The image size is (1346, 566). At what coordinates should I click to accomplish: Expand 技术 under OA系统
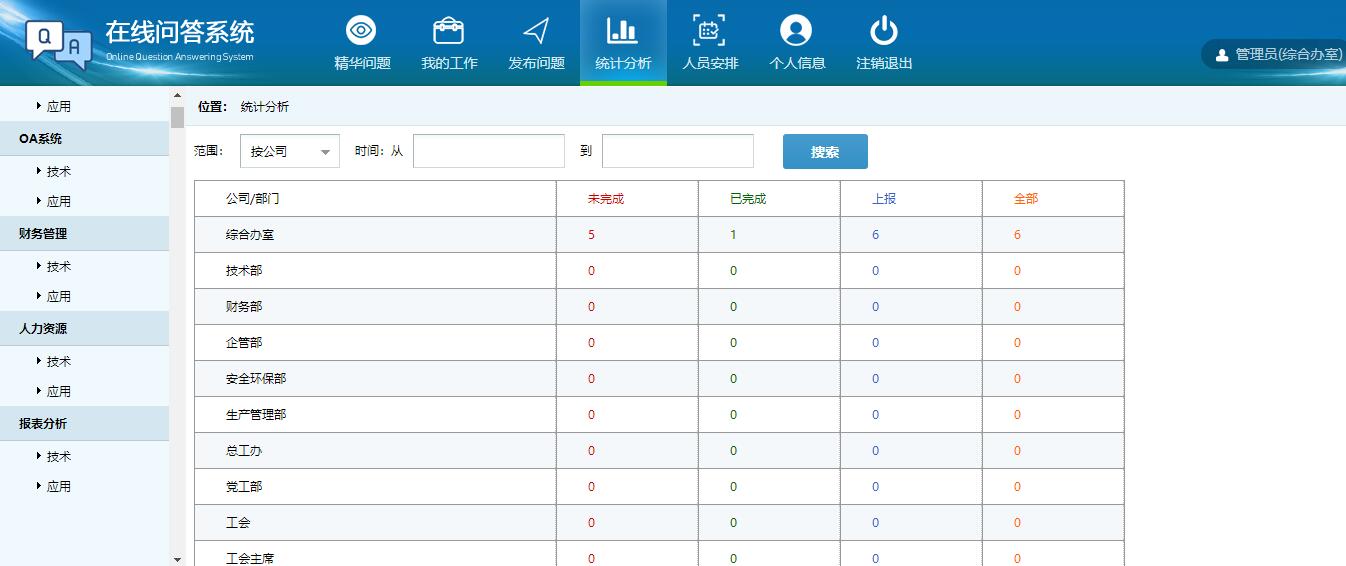[x=58, y=171]
